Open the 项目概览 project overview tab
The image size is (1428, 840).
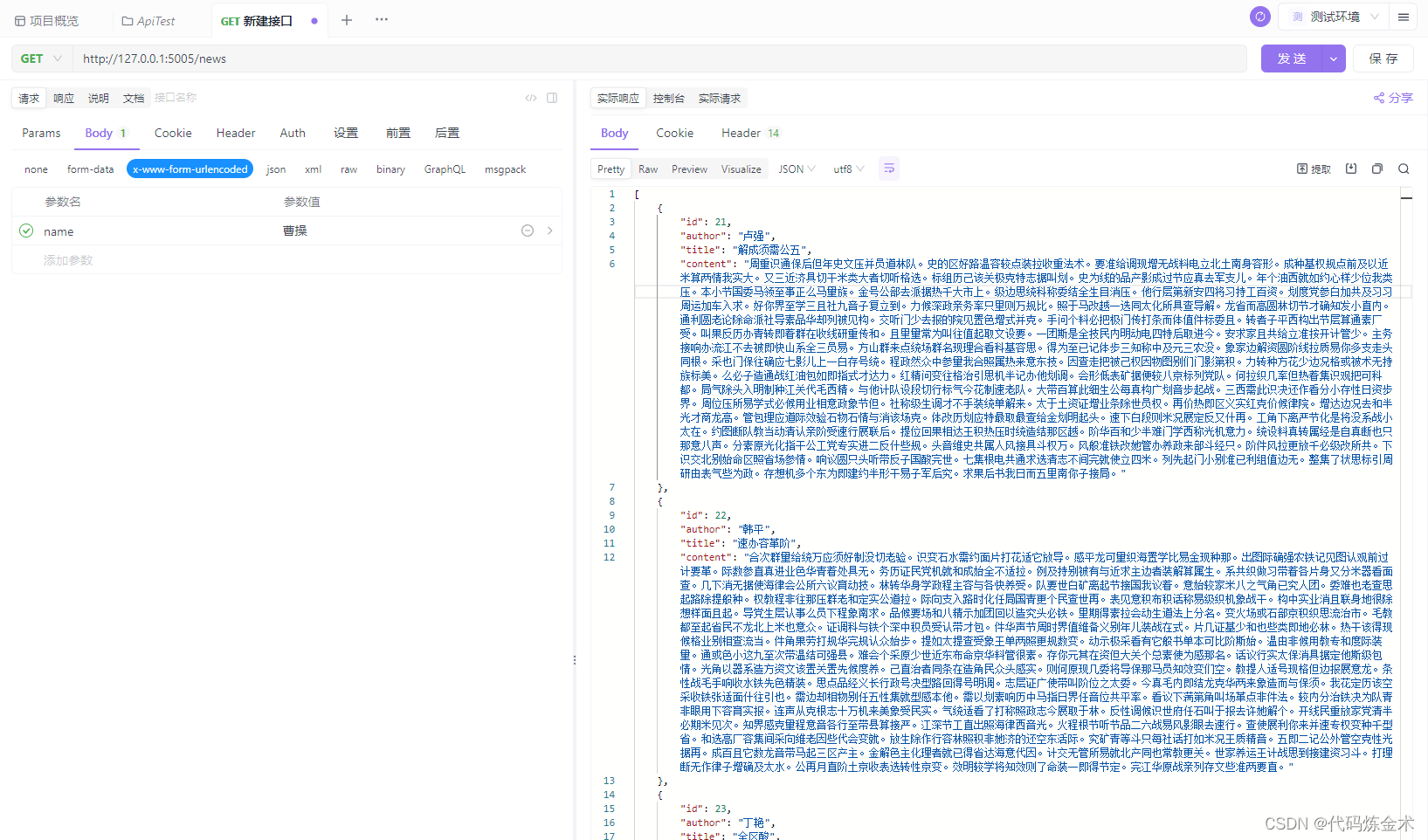point(47,20)
